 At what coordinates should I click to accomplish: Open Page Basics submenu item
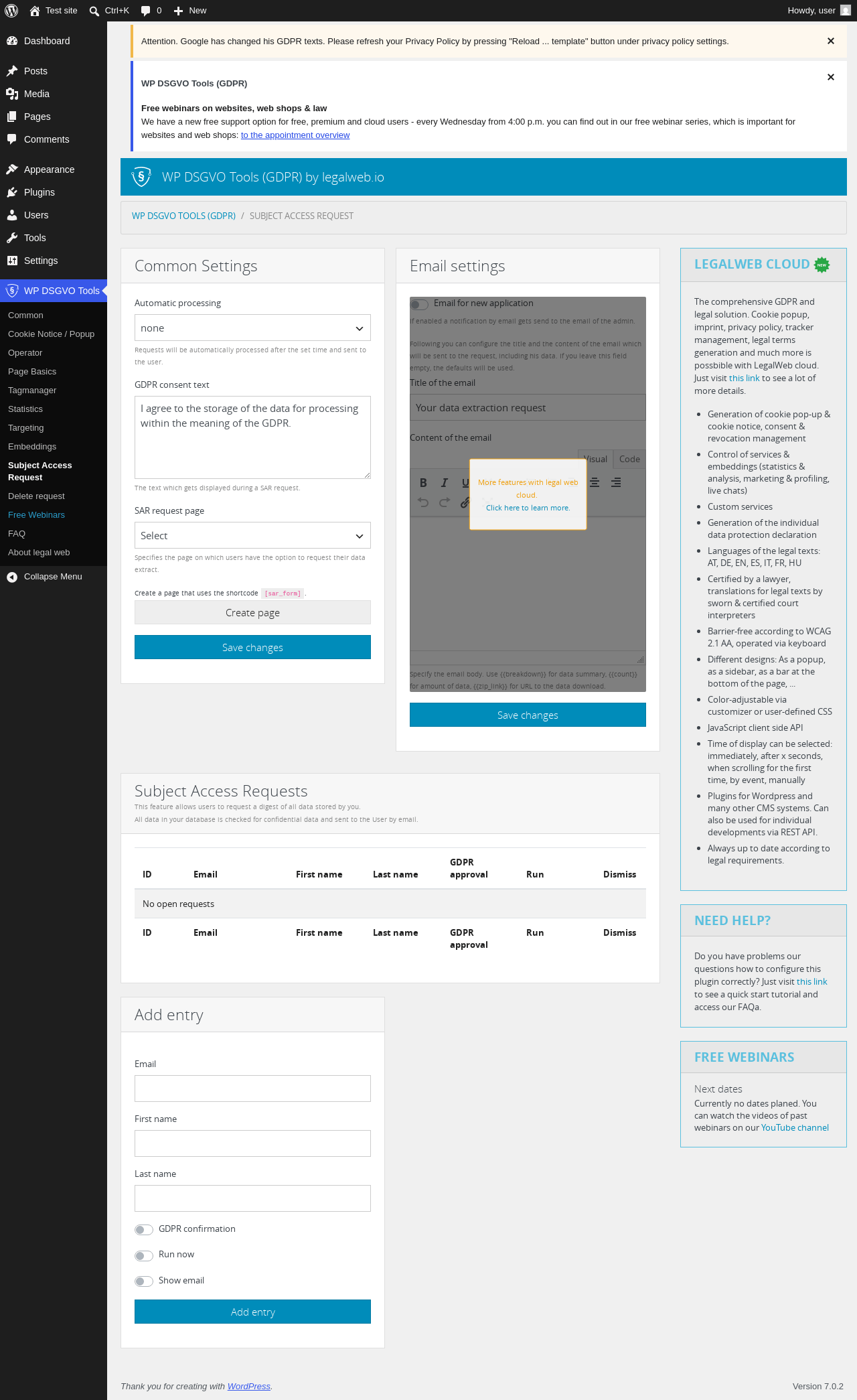point(32,372)
